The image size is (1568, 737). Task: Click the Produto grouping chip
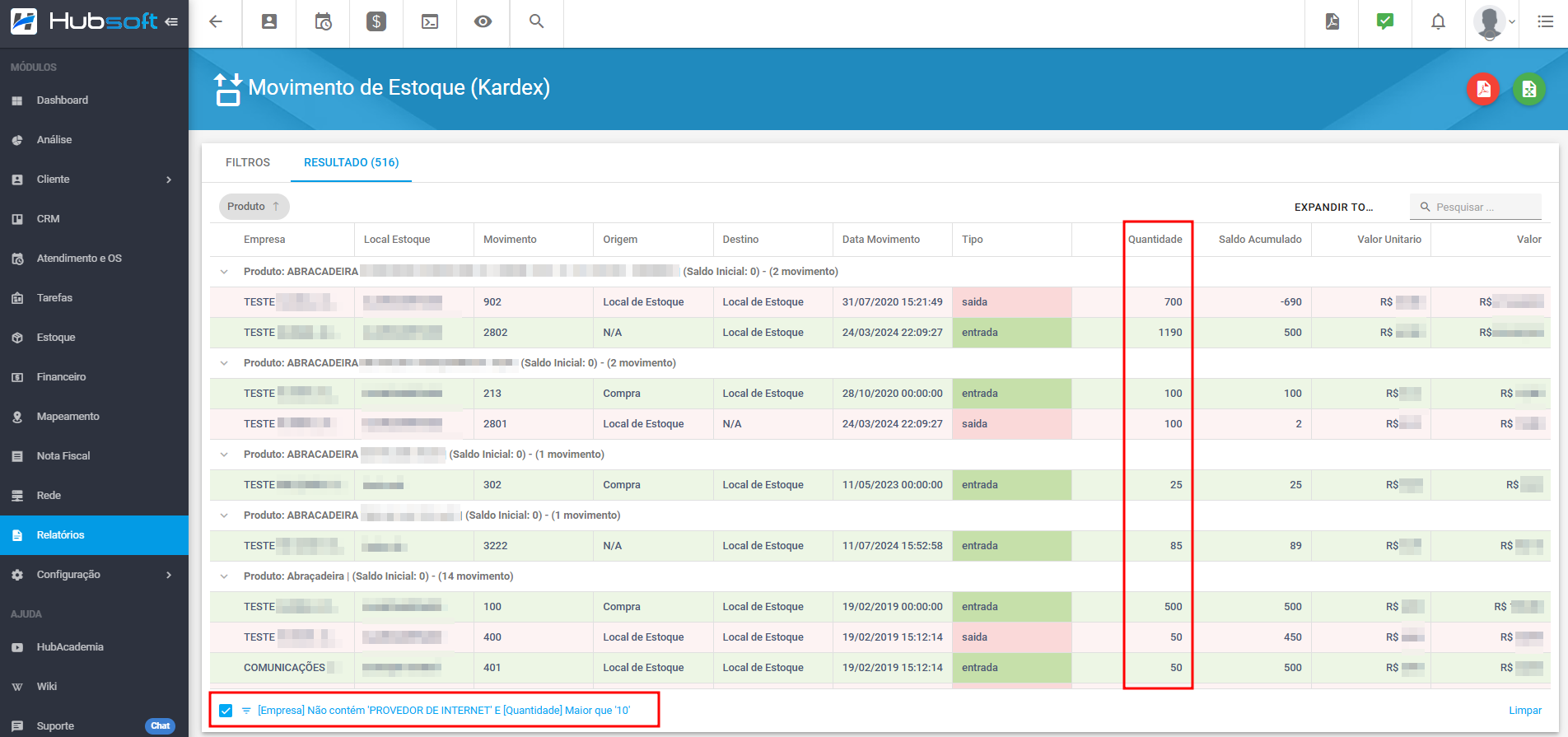[254, 207]
